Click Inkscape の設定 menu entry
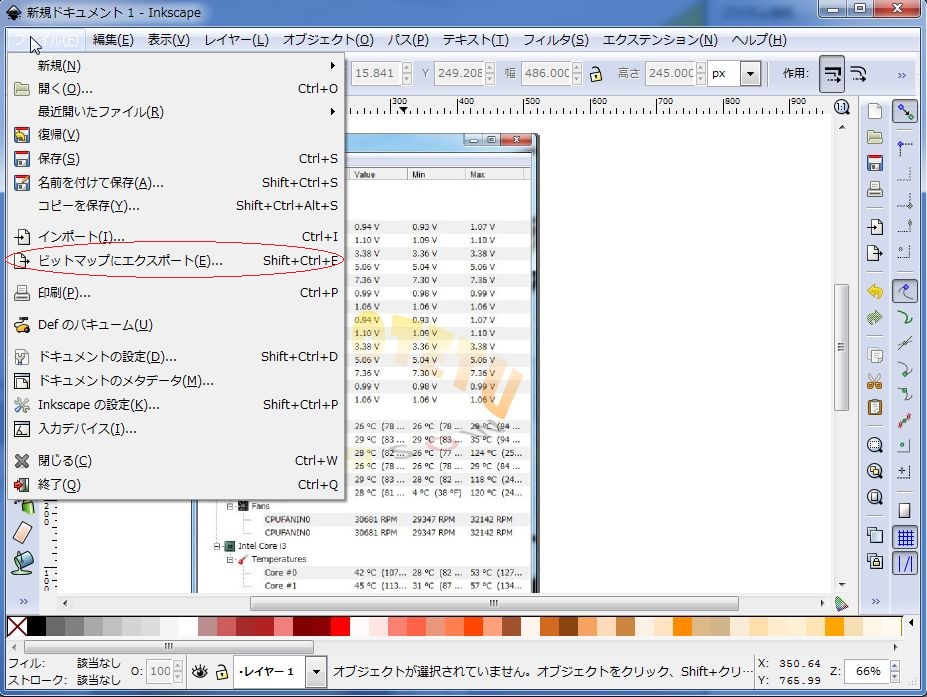The width and height of the screenshot is (927, 697). click(98, 405)
